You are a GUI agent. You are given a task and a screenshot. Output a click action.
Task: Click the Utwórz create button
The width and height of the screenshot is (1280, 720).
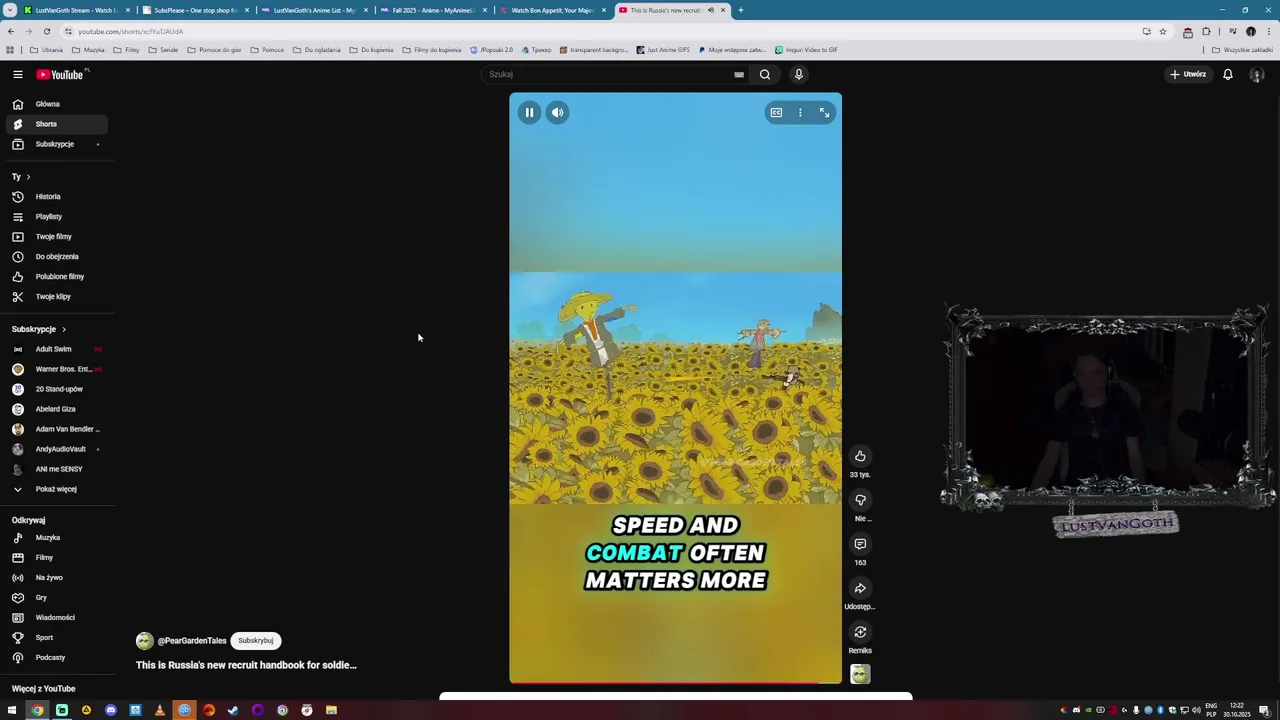tap(1189, 74)
